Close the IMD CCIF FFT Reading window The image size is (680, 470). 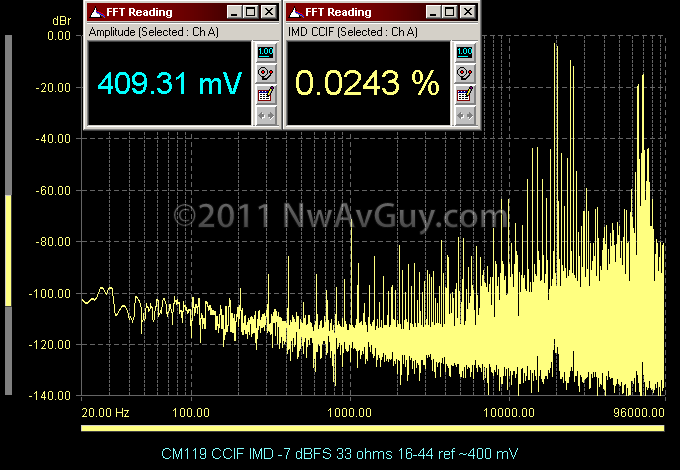pyautogui.click(x=468, y=12)
